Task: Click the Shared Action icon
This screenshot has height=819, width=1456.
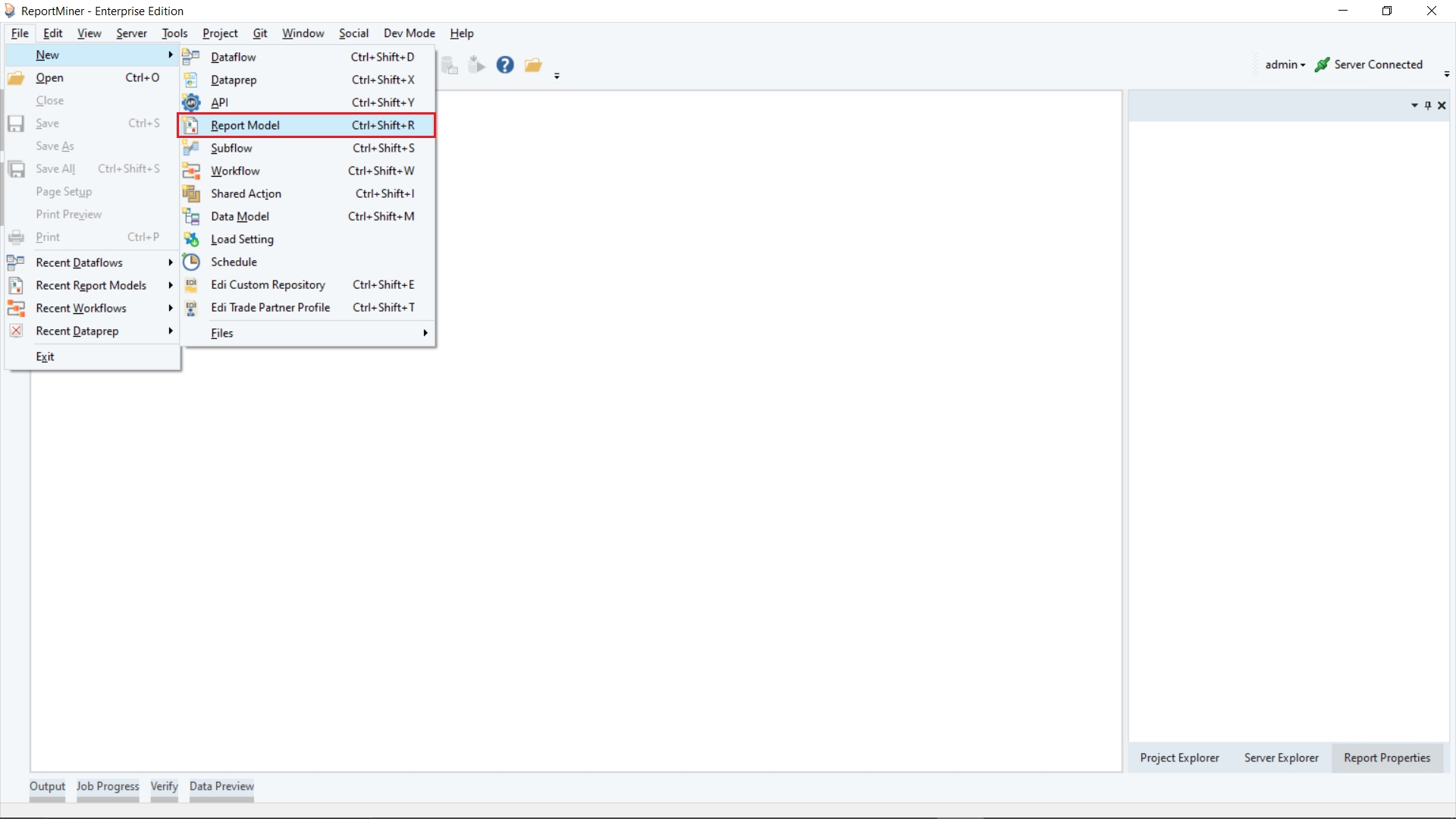Action: pyautogui.click(x=191, y=193)
